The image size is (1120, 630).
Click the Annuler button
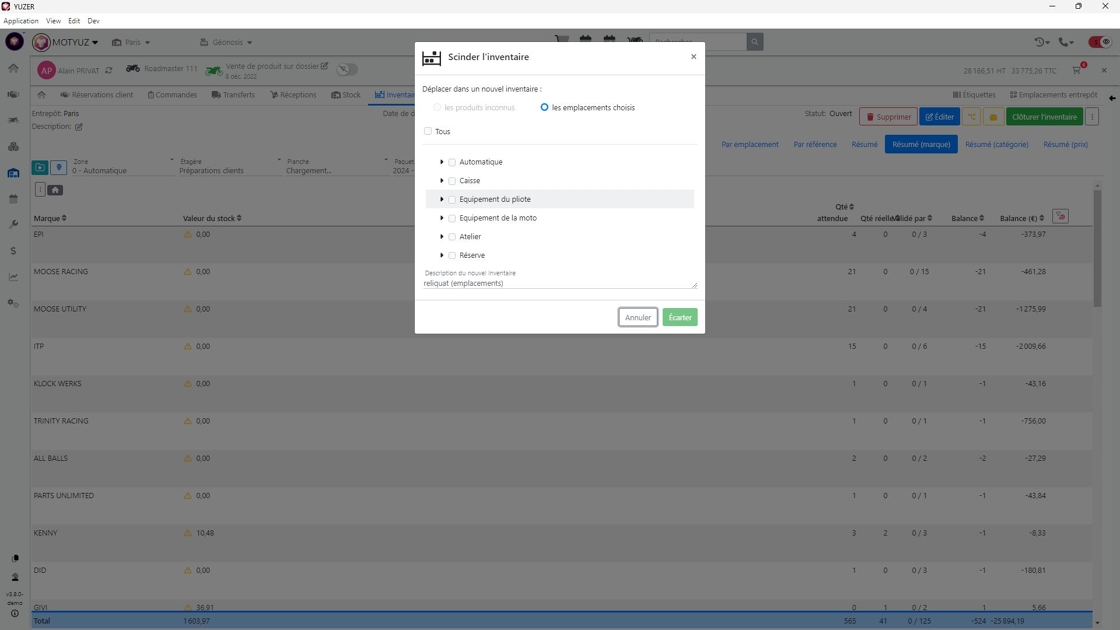pos(638,317)
